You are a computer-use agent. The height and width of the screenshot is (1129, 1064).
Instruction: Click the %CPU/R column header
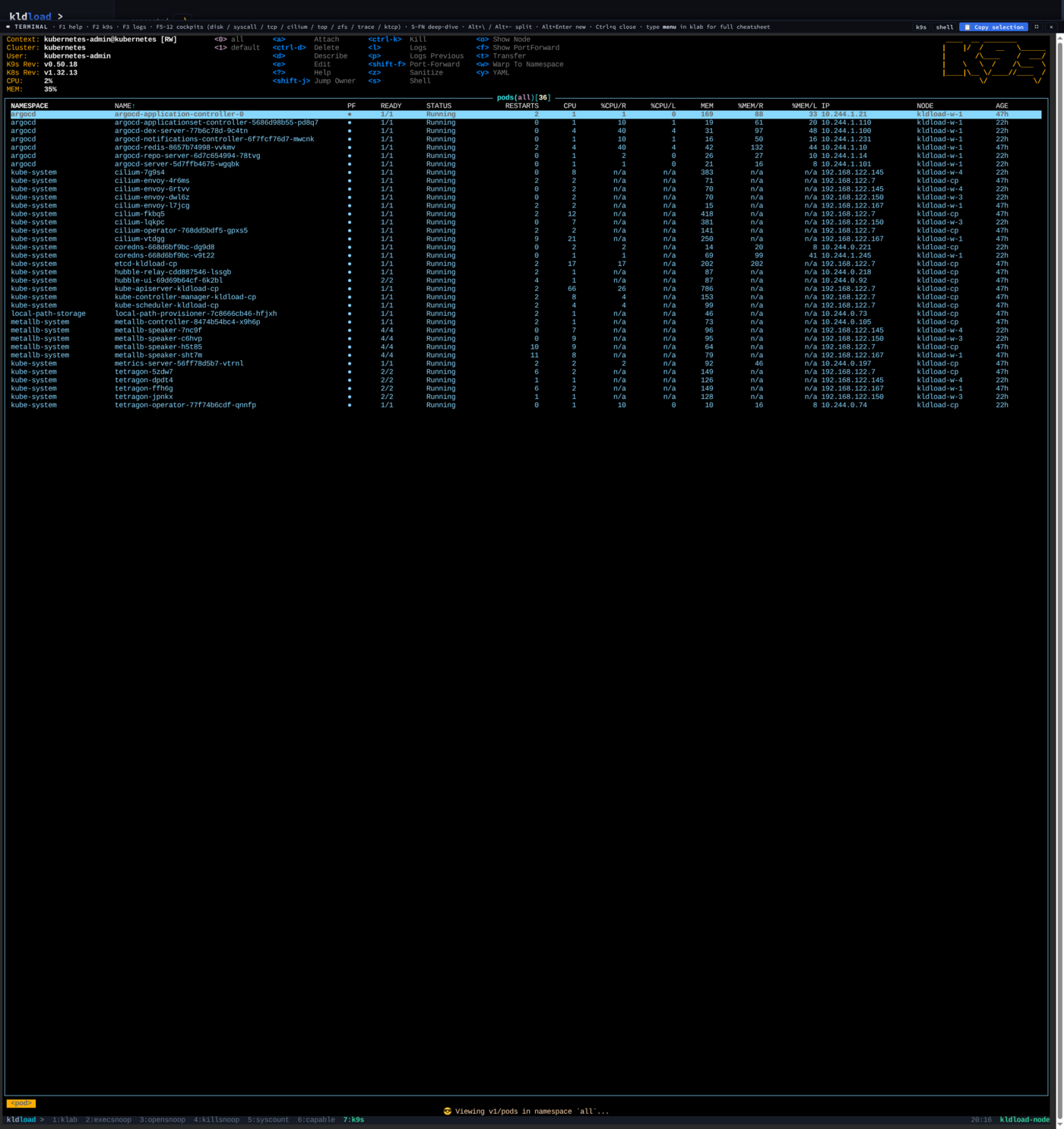coord(613,106)
